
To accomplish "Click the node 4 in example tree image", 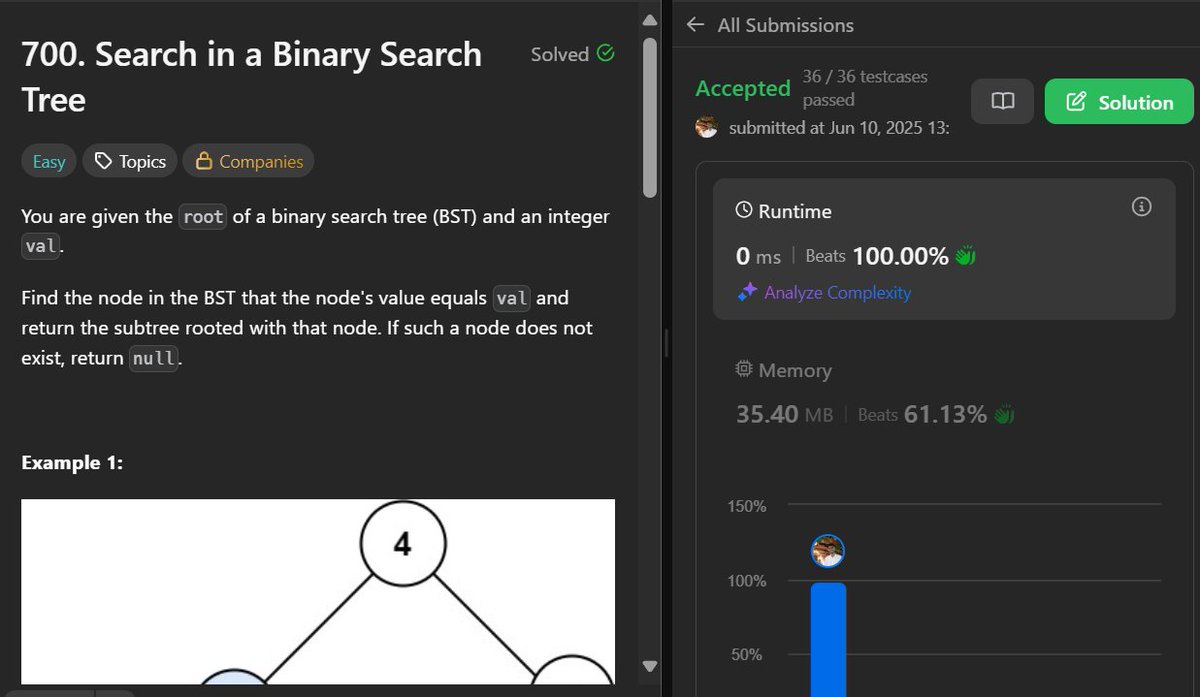I will pyautogui.click(x=402, y=546).
